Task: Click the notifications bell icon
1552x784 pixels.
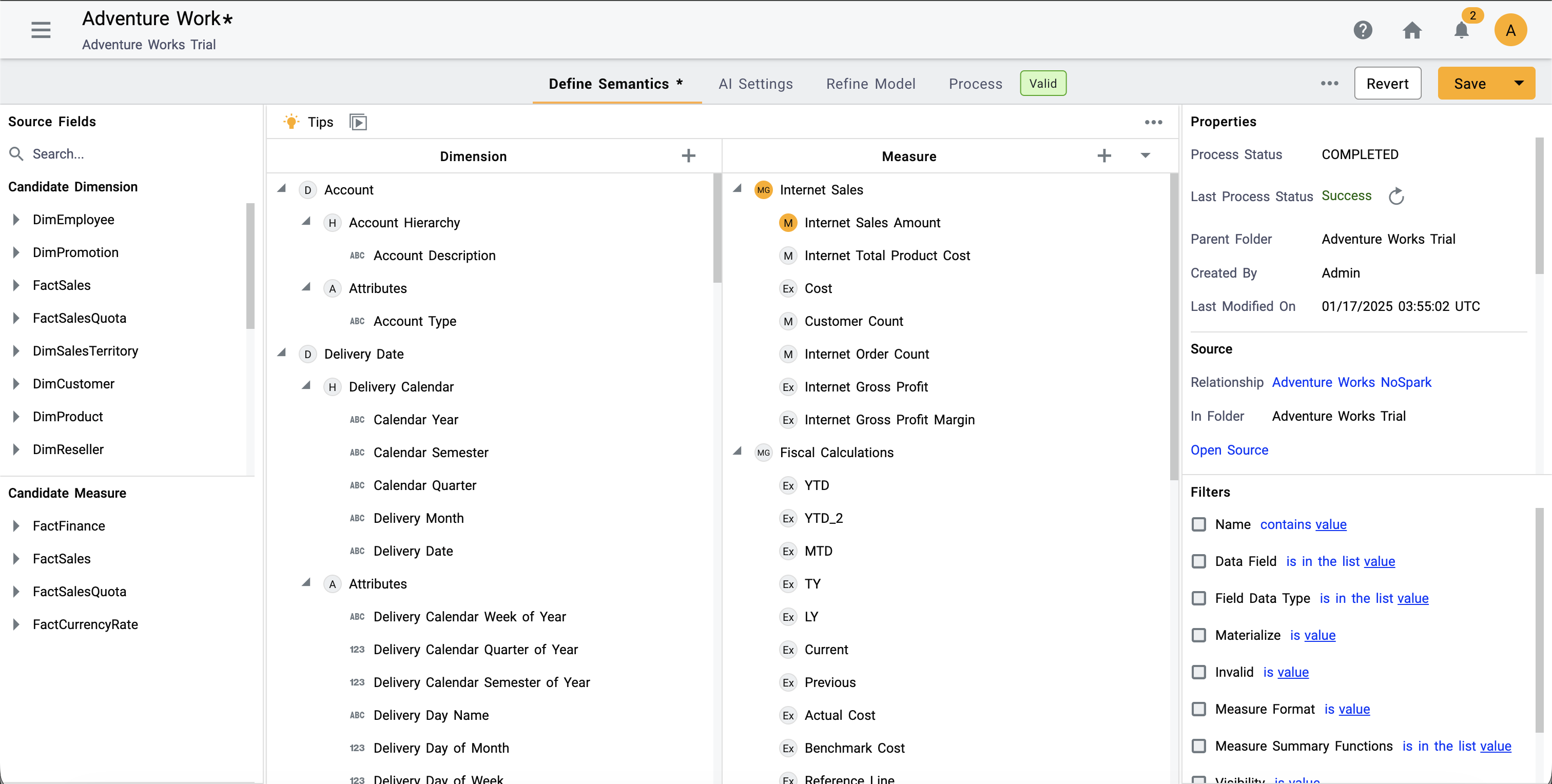Action: pos(1461,31)
